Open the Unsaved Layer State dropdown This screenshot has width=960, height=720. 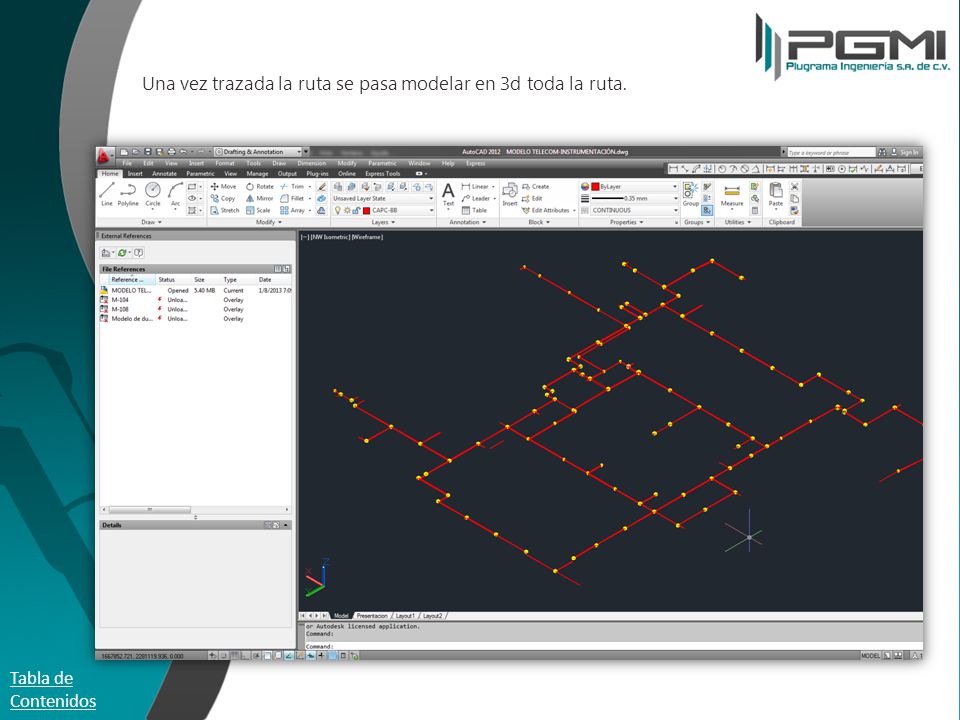pyautogui.click(x=383, y=198)
